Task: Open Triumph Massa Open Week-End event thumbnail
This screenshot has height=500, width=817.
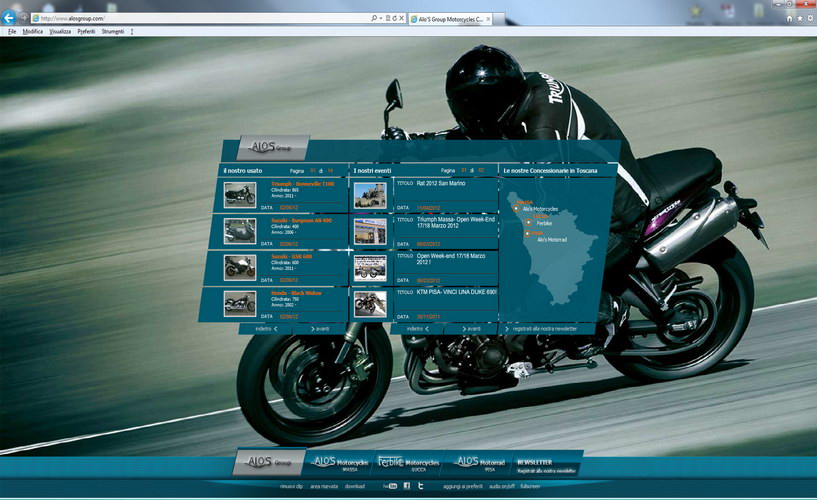Action: pos(370,231)
